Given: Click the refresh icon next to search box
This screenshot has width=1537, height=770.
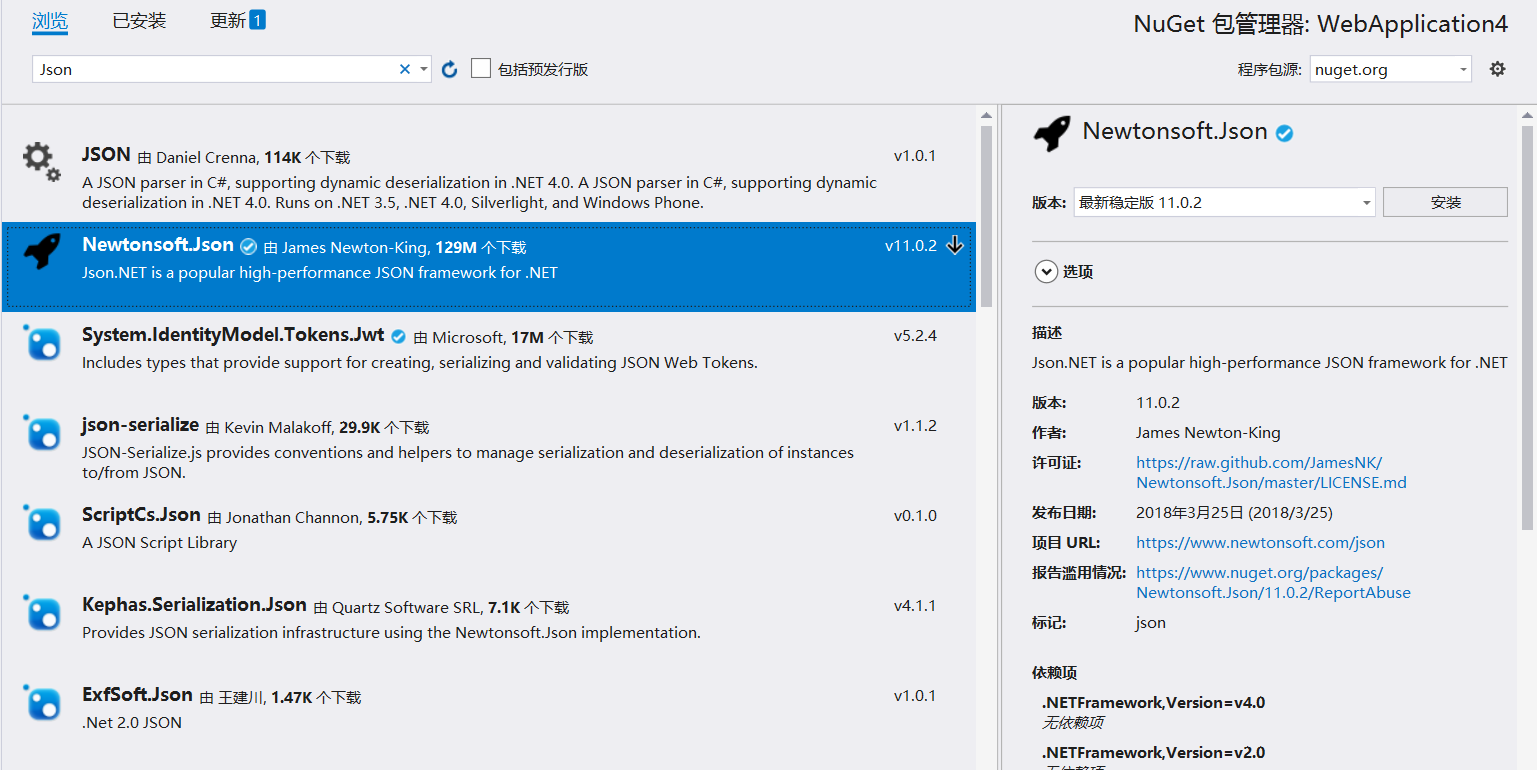Looking at the screenshot, I should [x=450, y=69].
